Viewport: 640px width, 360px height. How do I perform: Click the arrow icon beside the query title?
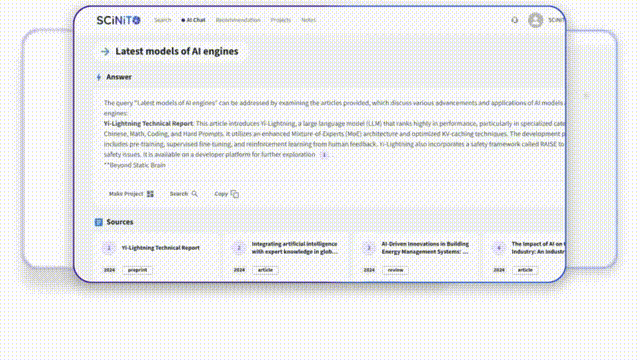point(105,51)
